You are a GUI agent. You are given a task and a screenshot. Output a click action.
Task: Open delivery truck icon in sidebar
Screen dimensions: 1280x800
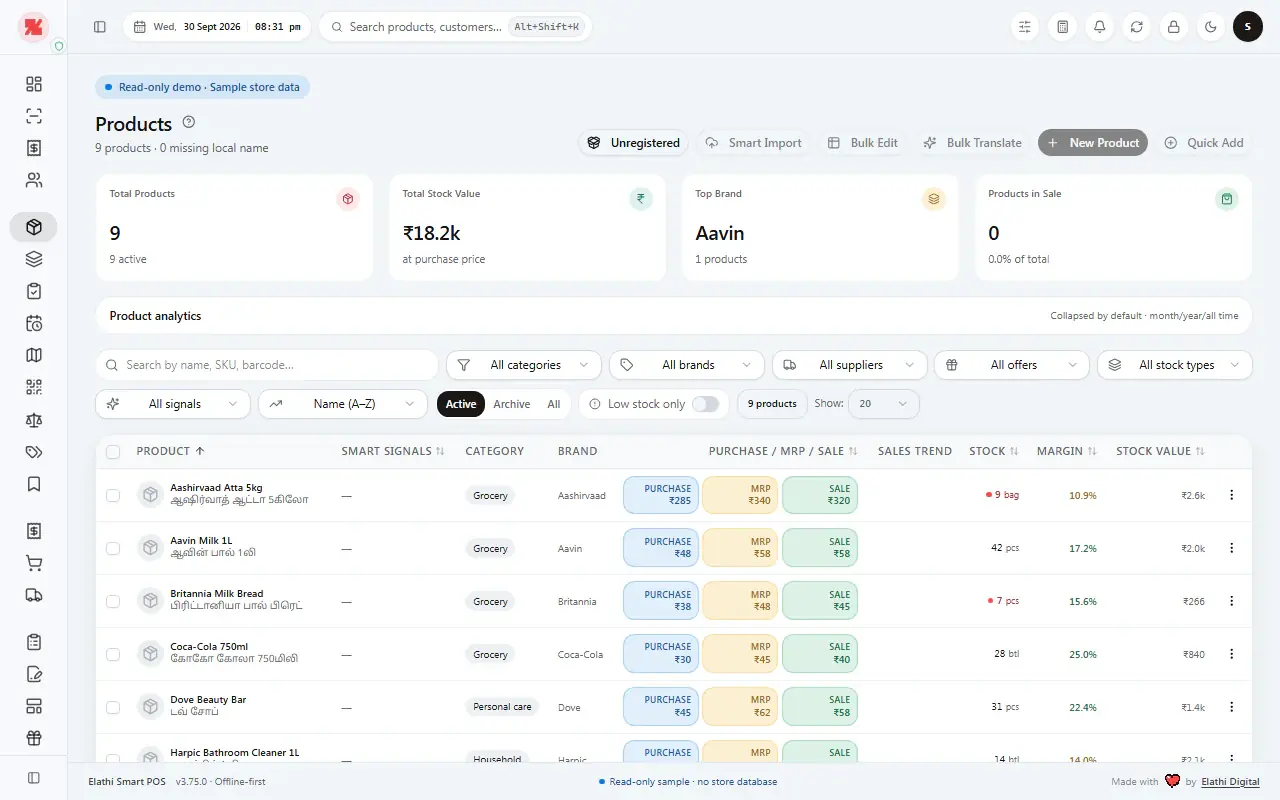click(x=34, y=595)
